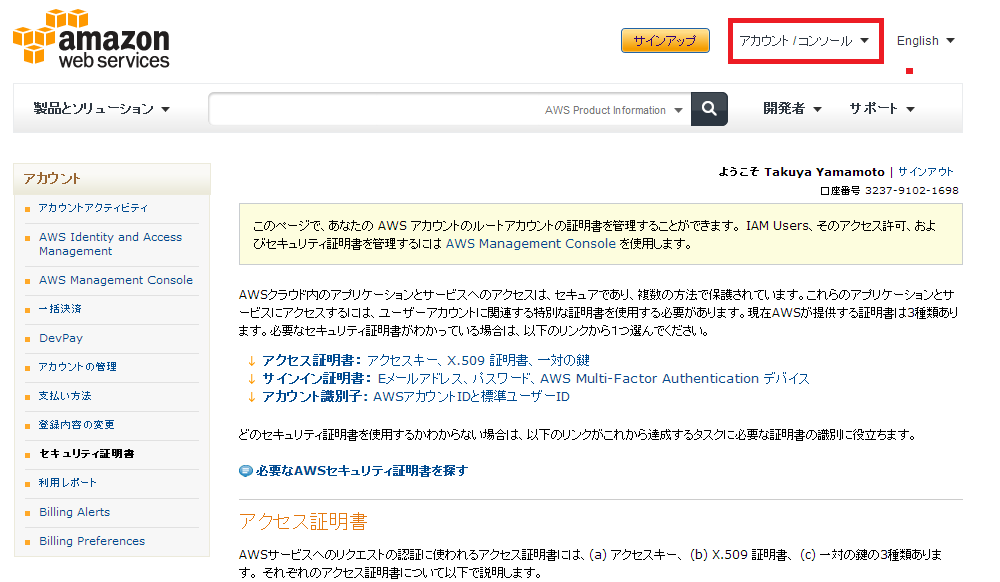Click the サインアップ button
Image resolution: width=1000 pixels, height=582 pixels.
click(665, 41)
